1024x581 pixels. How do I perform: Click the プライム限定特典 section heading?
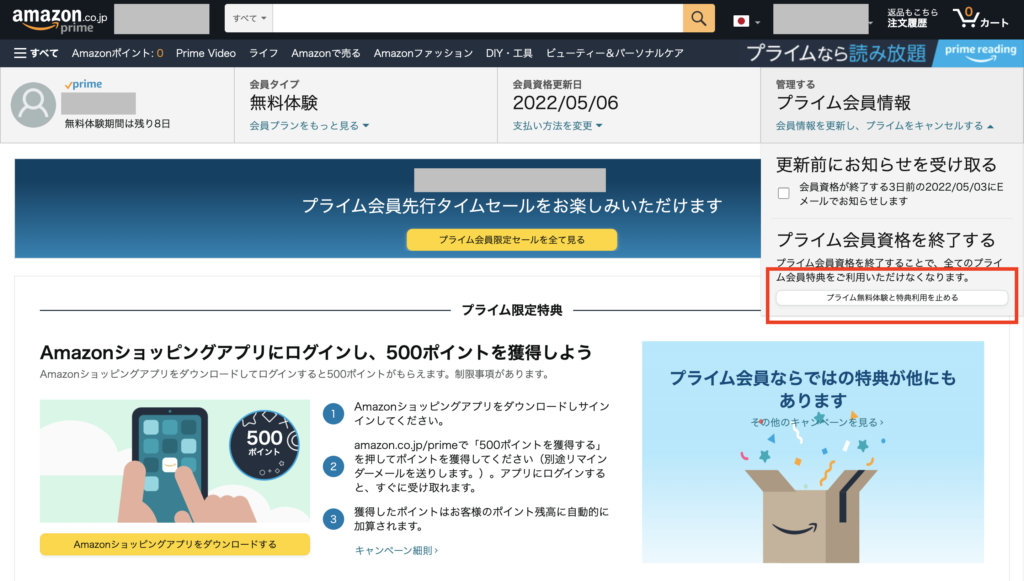point(512,310)
